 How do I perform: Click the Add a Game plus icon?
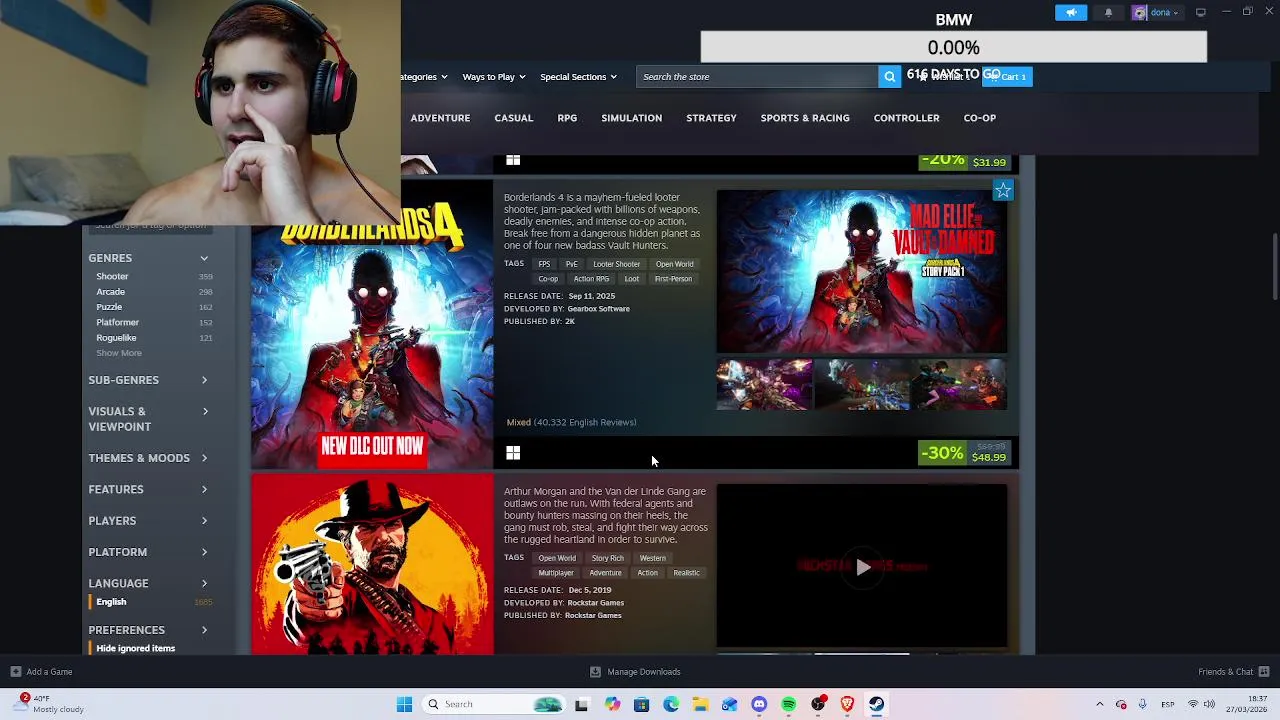tap(15, 672)
